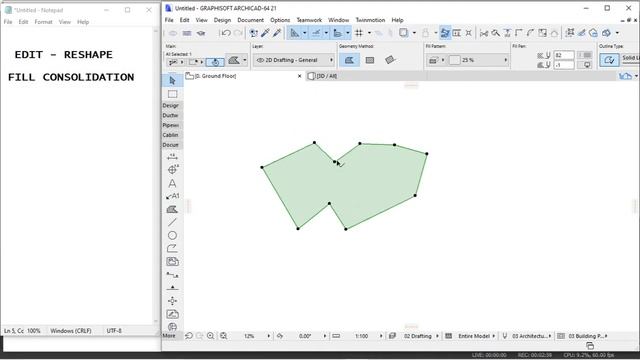
Task: Toggle the Outline Type solid line button
Action: click(609, 60)
